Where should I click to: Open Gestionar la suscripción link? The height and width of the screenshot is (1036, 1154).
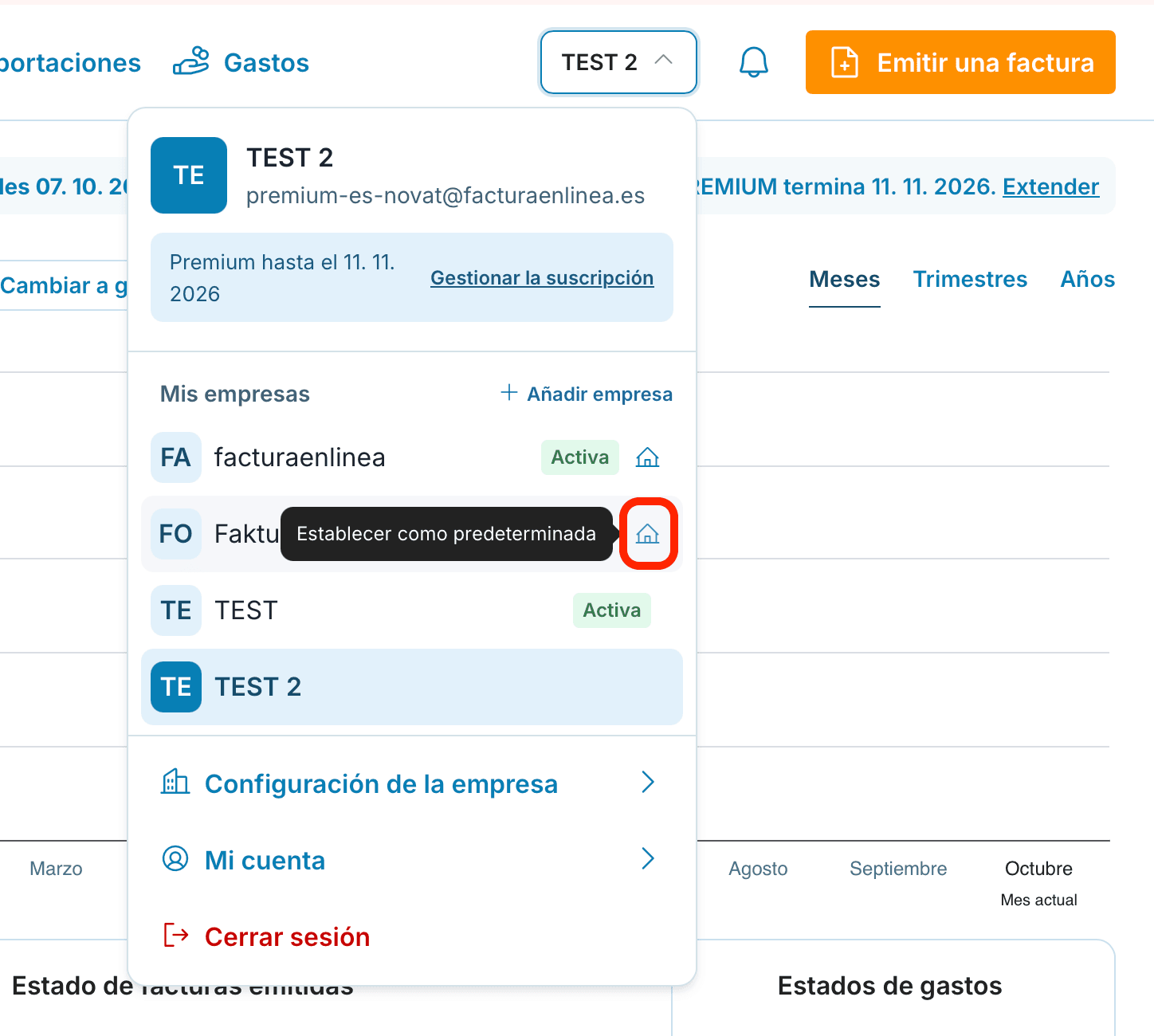click(542, 278)
